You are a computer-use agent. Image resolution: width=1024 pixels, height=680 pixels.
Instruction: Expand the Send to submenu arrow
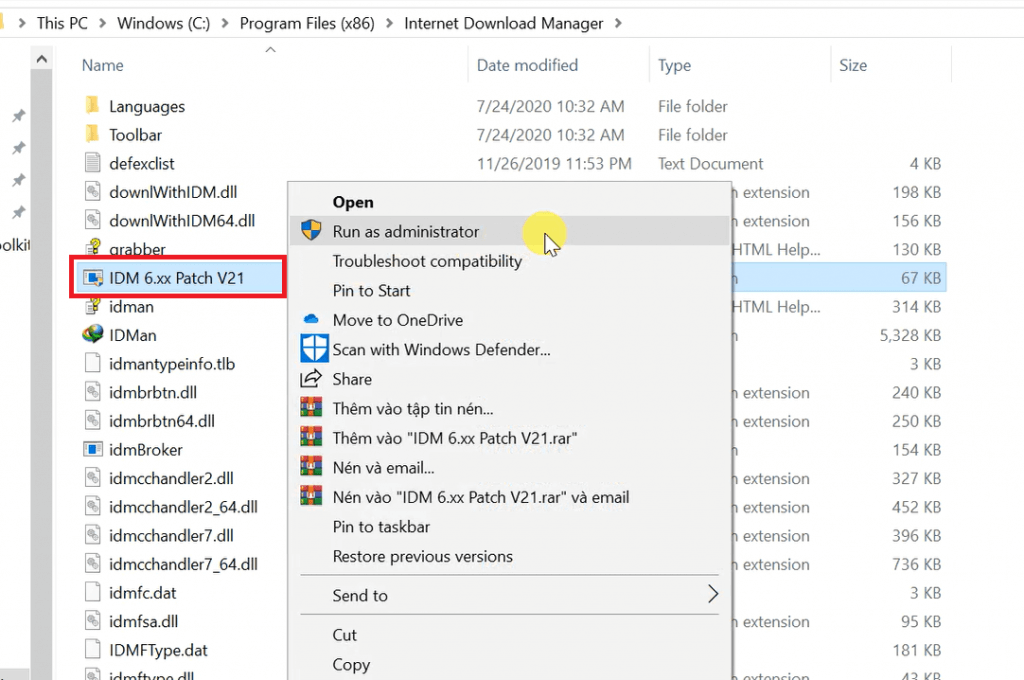coord(712,595)
